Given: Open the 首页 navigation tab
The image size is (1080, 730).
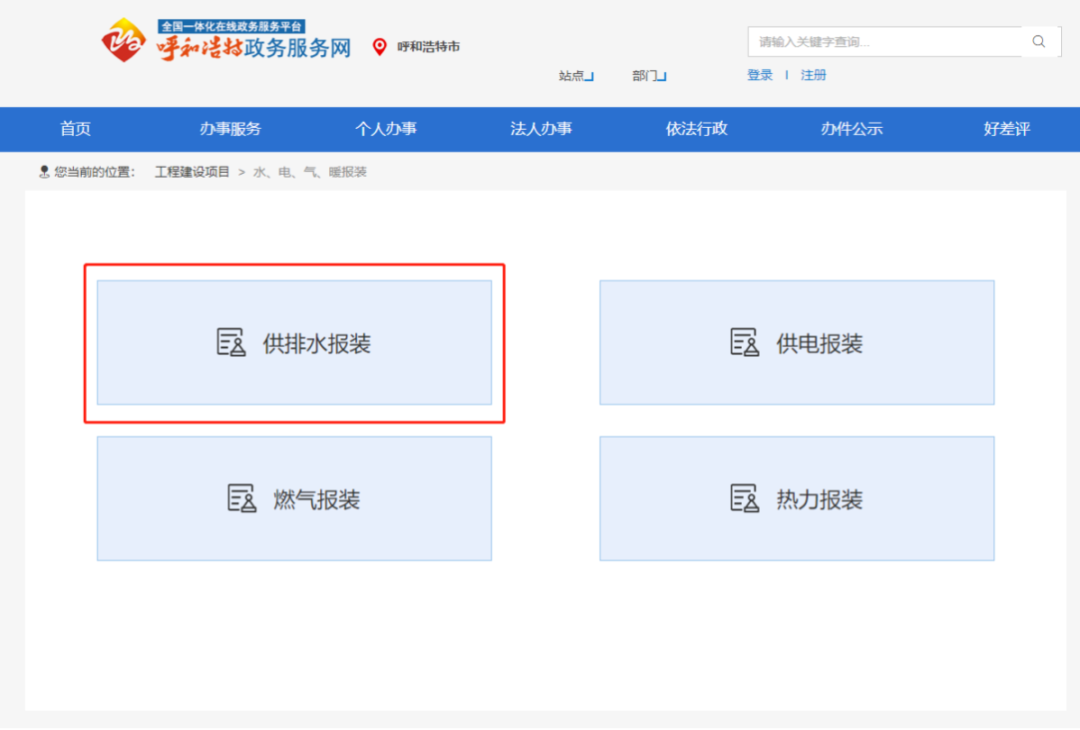Looking at the screenshot, I should tap(75, 129).
